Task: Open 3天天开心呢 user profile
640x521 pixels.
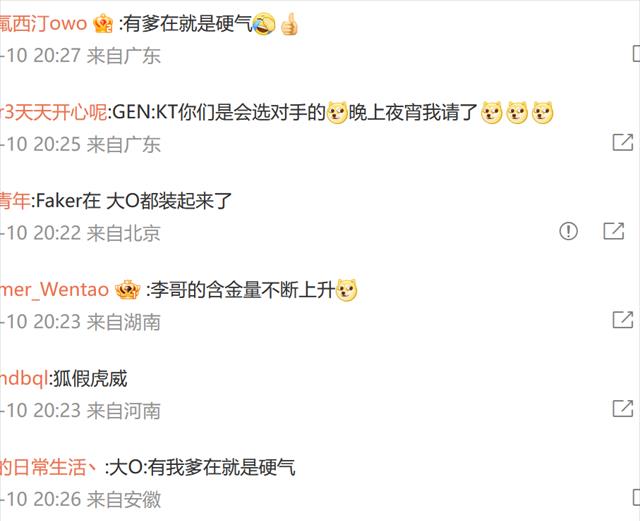Action: (x=53, y=112)
